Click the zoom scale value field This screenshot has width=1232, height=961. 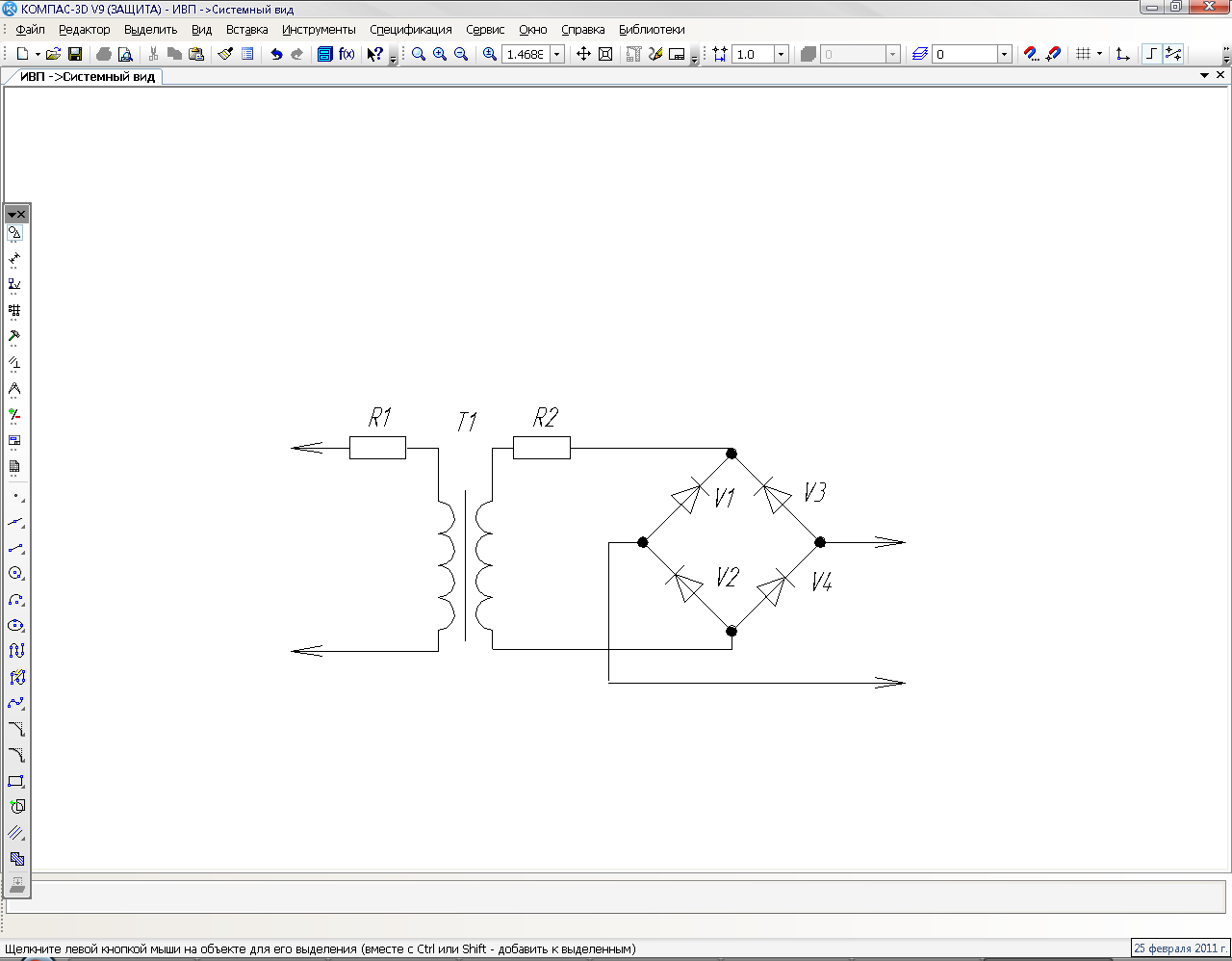click(526, 55)
